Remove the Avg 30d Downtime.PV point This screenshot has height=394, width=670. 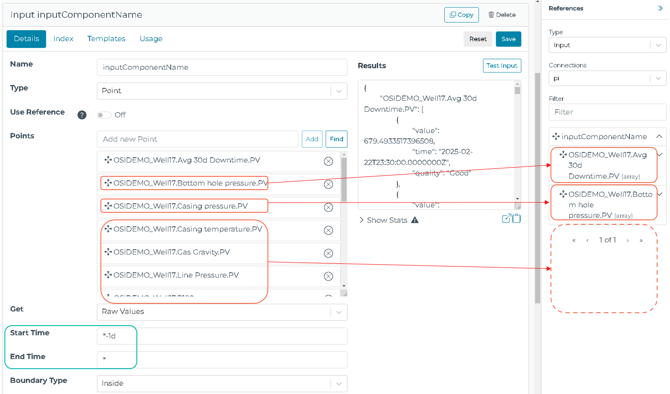[x=328, y=161]
